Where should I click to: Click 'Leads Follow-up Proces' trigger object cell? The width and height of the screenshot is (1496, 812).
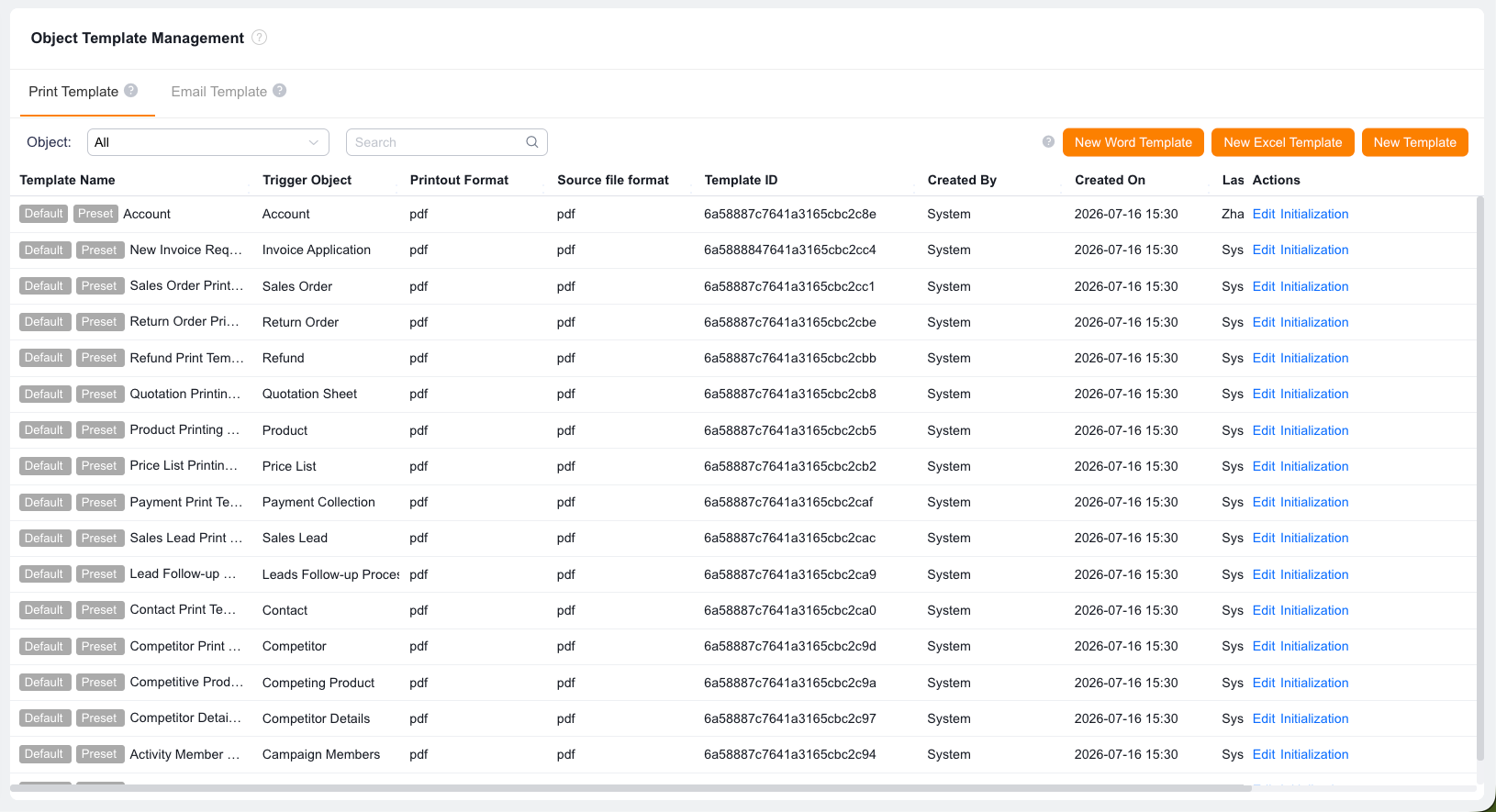tap(330, 574)
